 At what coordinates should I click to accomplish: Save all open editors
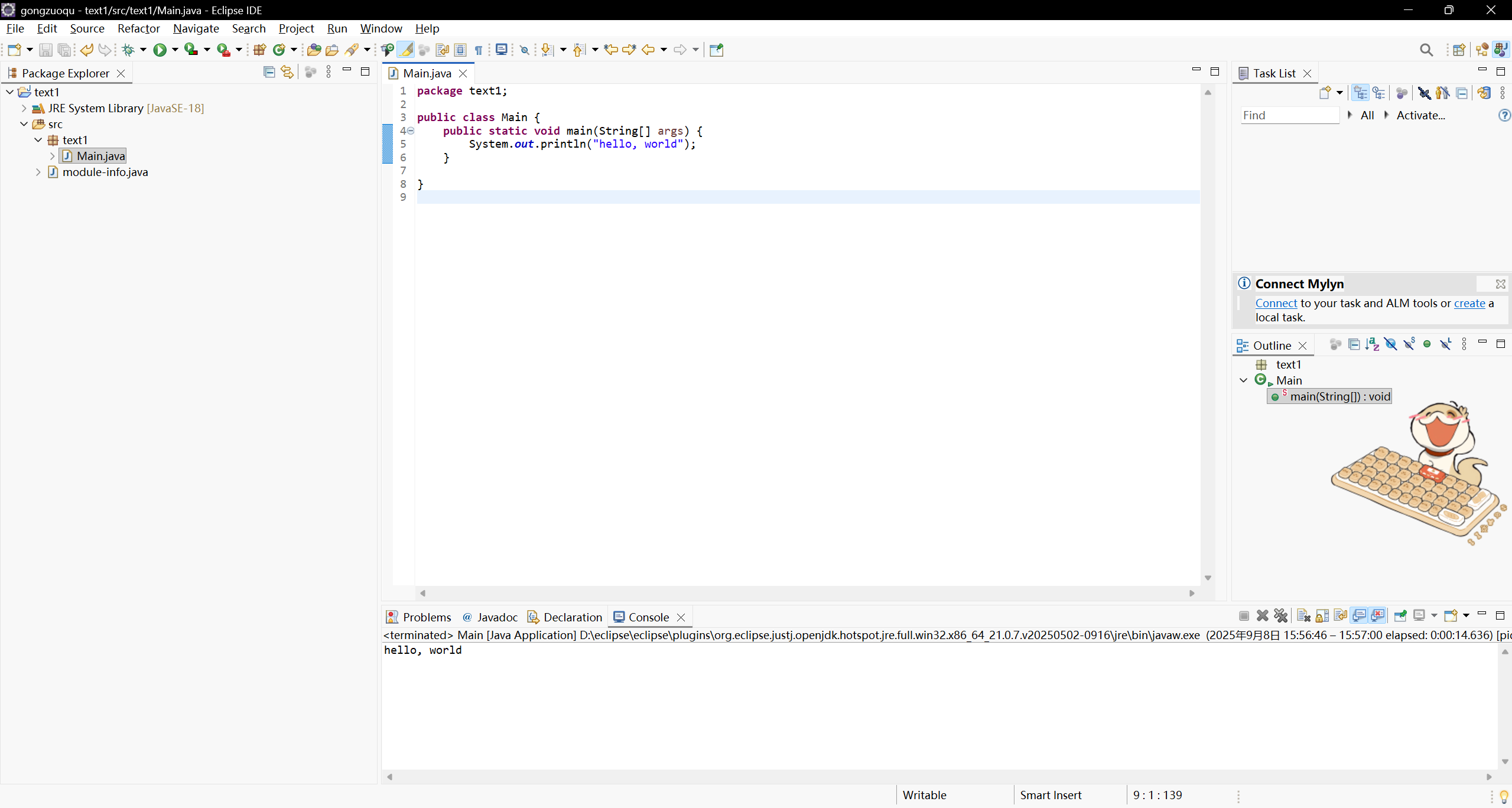coord(65,50)
